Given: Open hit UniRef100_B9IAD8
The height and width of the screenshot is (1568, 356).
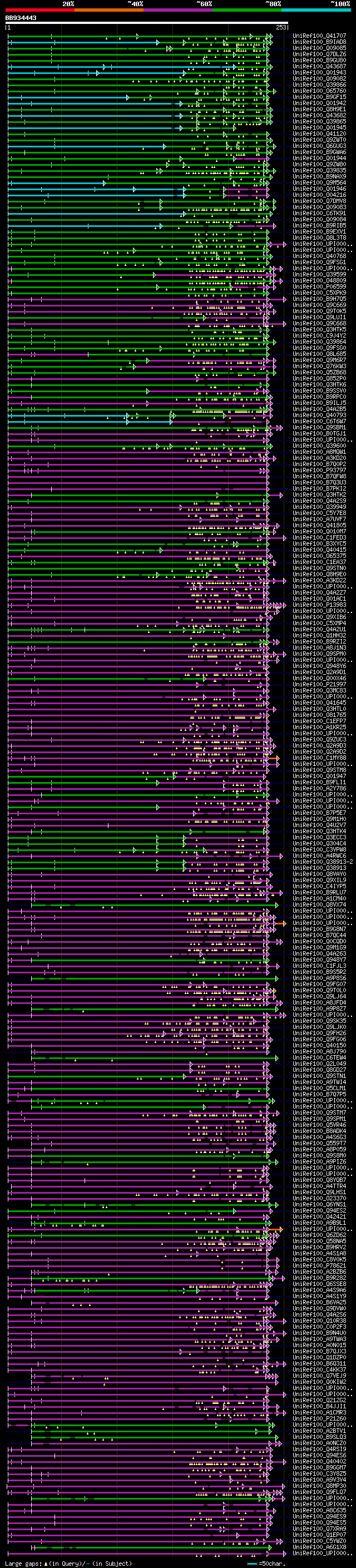Looking at the screenshot, I should pos(319,42).
